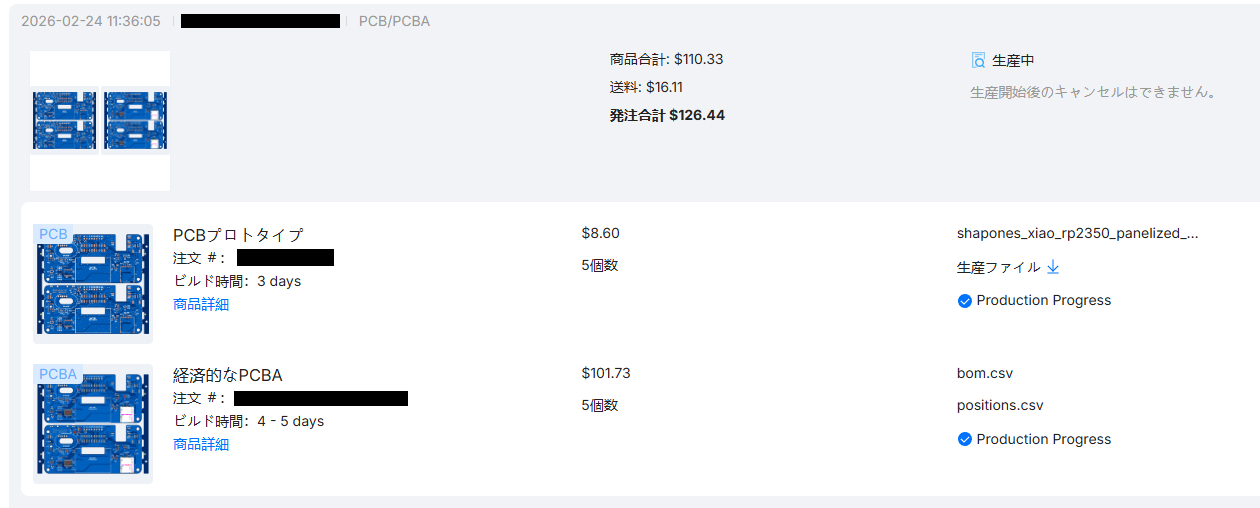Click the 生産中 status document icon
Screen dimensions: 1260x508
[x=978, y=60]
